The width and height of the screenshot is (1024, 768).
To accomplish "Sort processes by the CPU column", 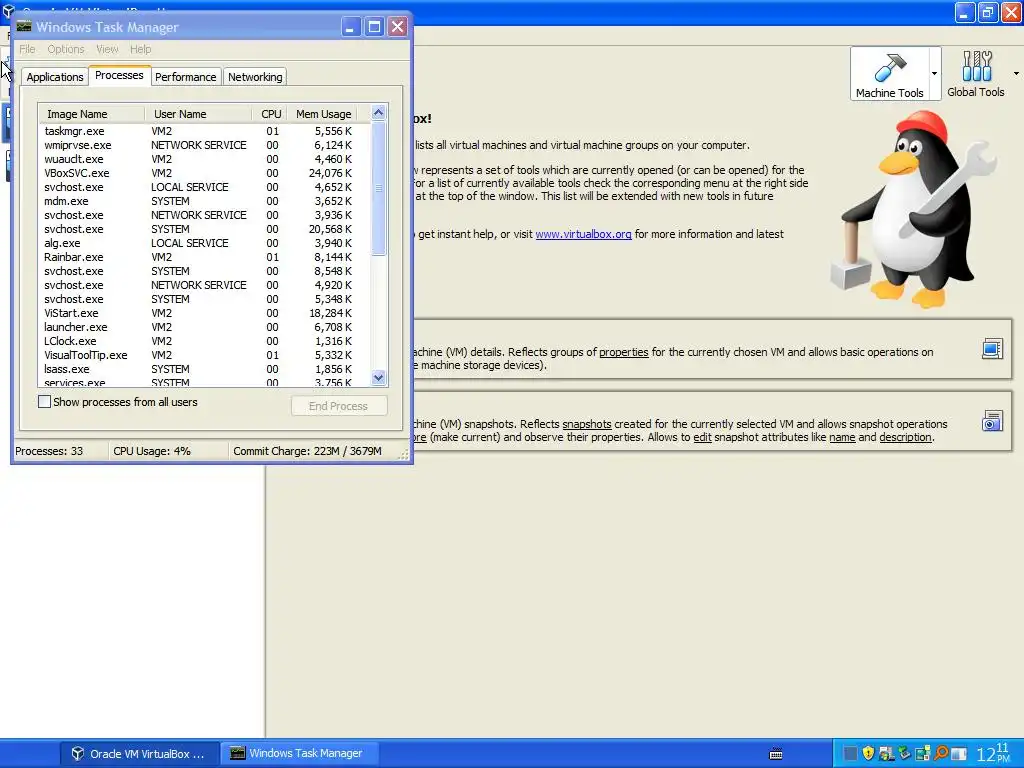I will [270, 114].
